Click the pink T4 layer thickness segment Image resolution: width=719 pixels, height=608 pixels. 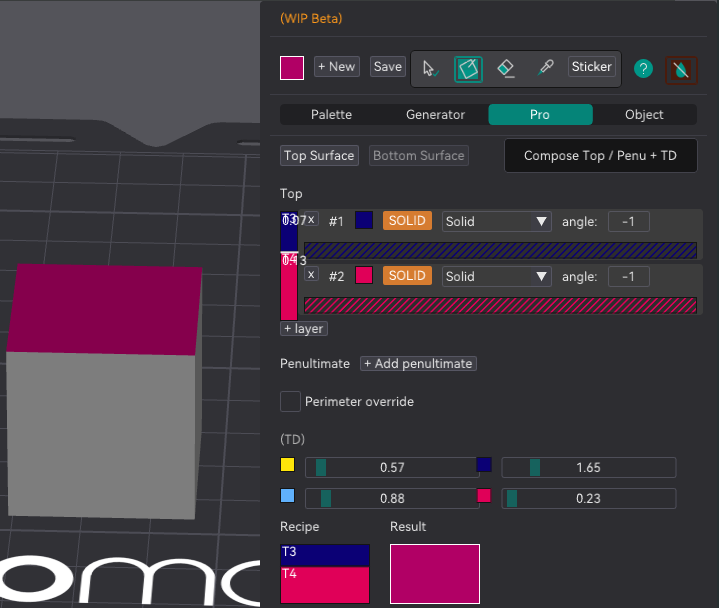coord(289,287)
